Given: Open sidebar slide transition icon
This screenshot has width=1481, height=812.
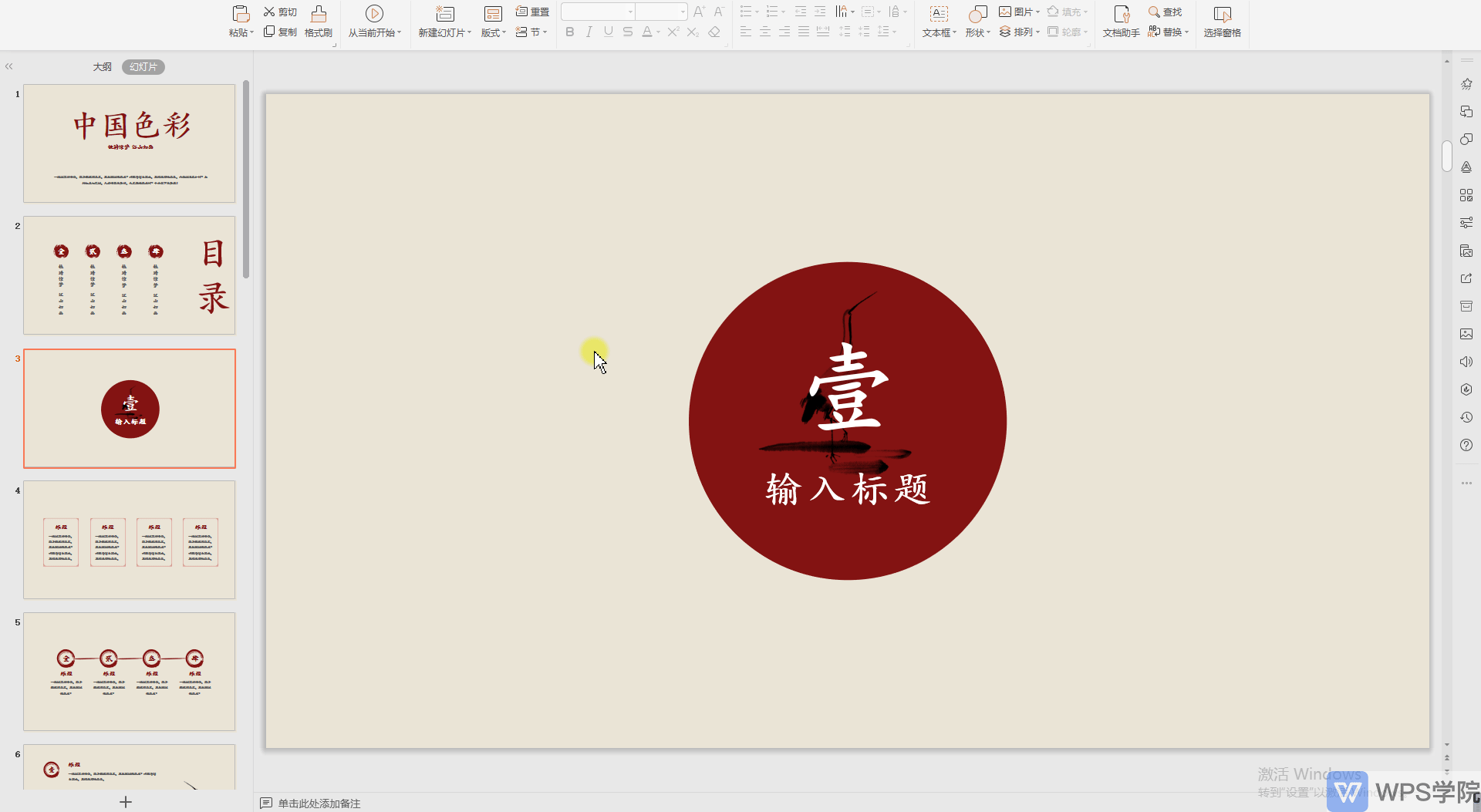Looking at the screenshot, I should [1466, 112].
